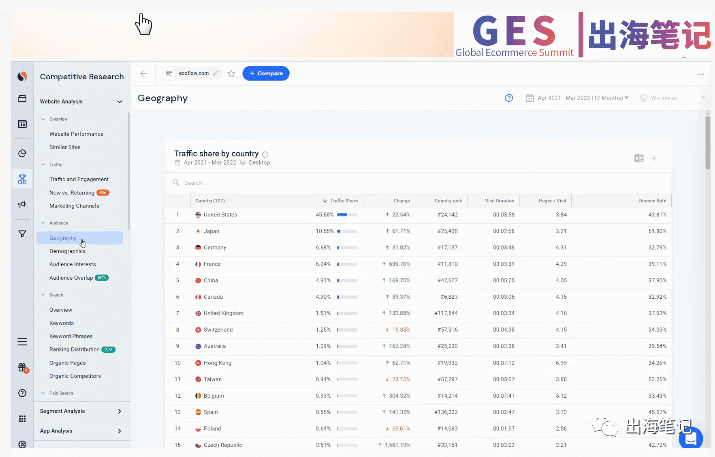Click the Hong Kong row name

click(x=218, y=363)
